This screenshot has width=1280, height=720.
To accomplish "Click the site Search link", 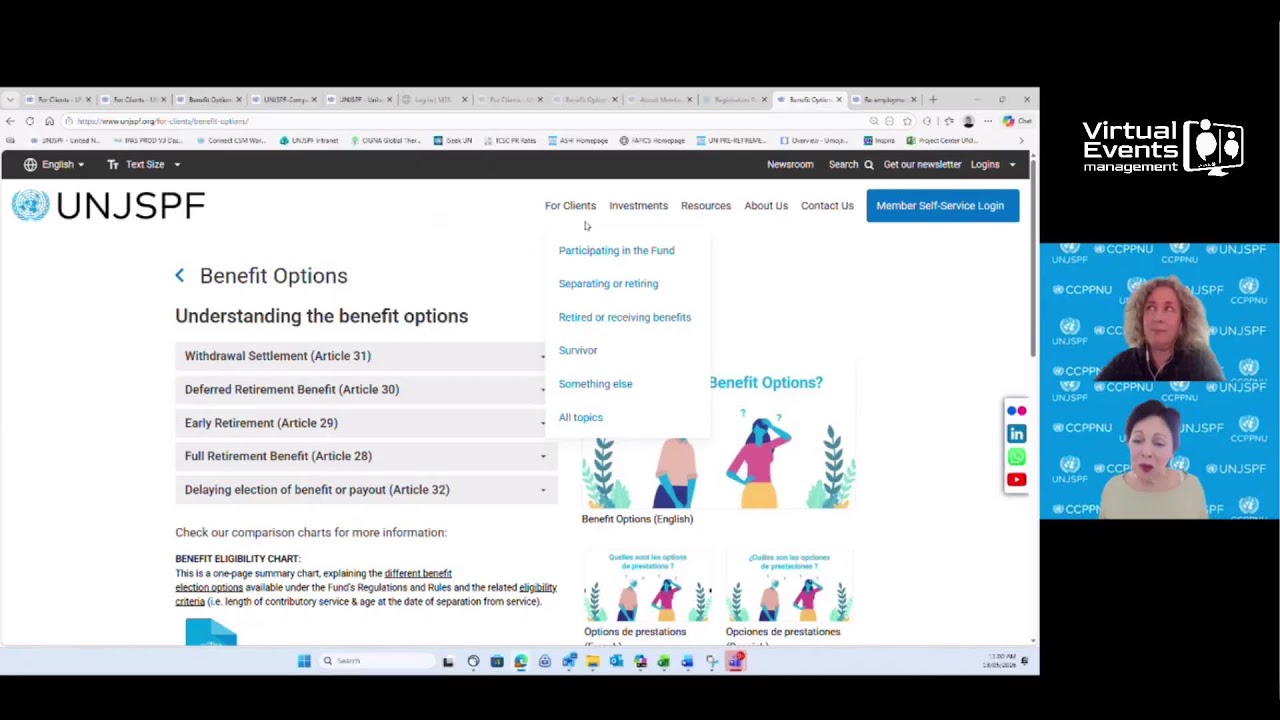I will click(849, 164).
